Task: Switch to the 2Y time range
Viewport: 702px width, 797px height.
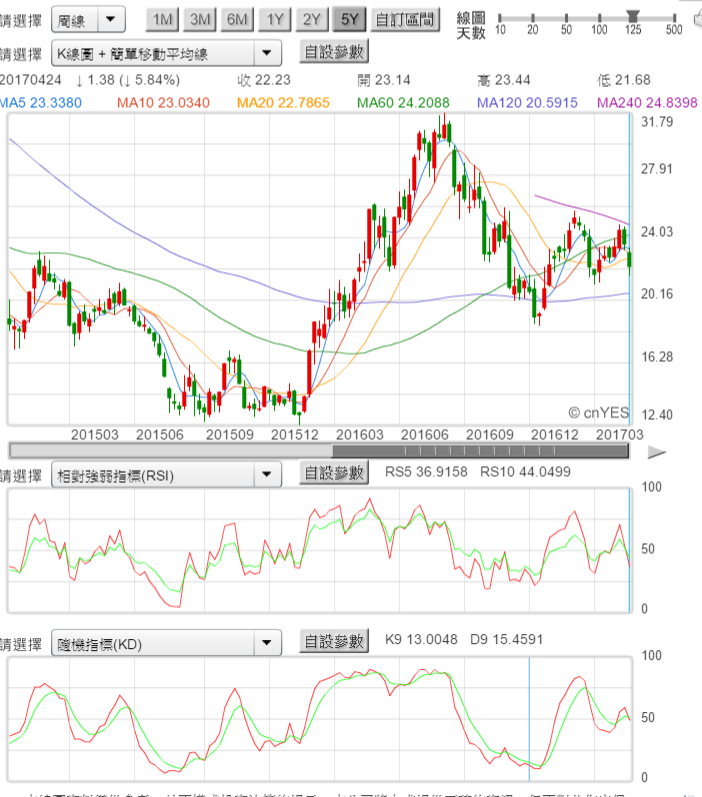Action: (311, 19)
